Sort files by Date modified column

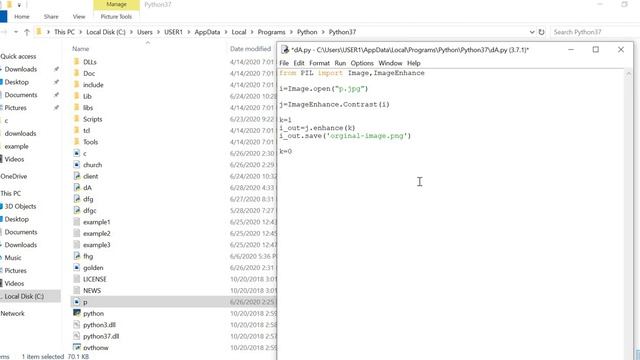(250, 49)
